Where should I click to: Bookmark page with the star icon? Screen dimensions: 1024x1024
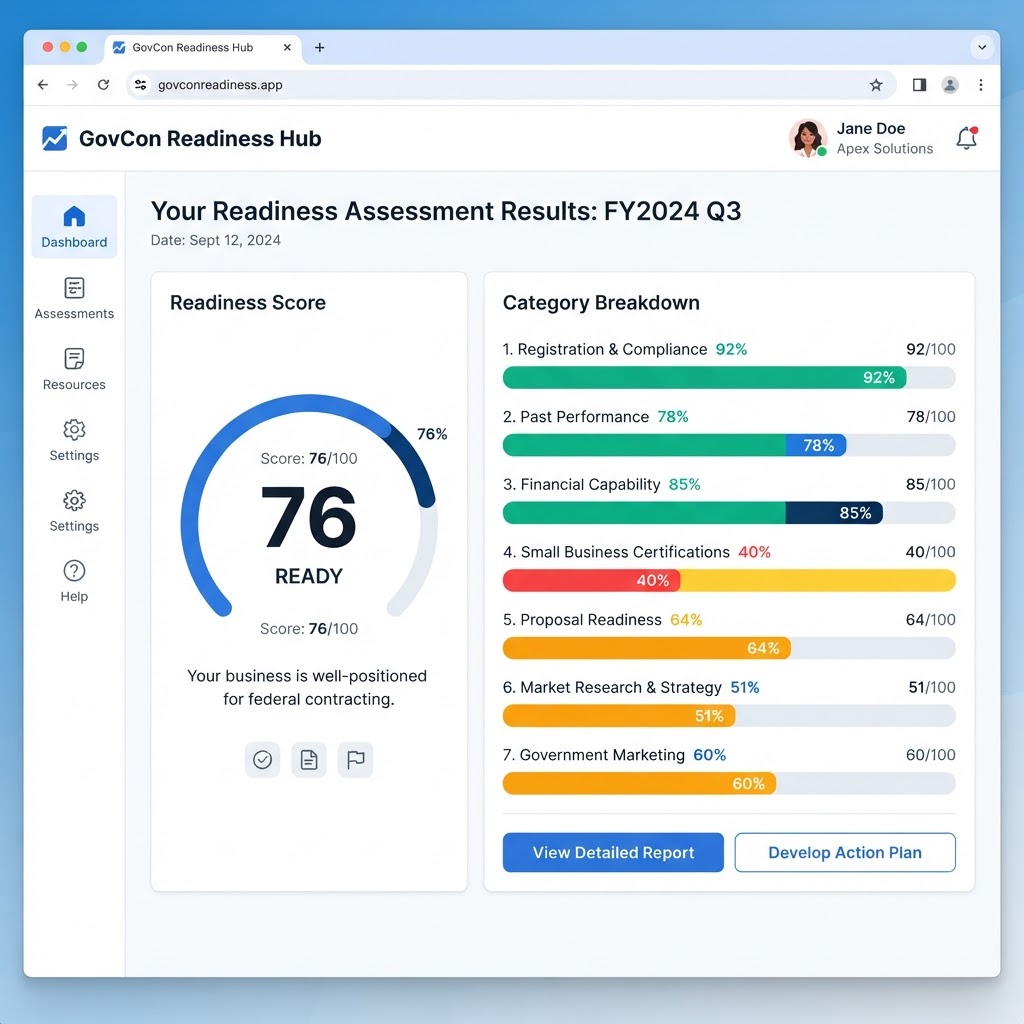(x=876, y=85)
